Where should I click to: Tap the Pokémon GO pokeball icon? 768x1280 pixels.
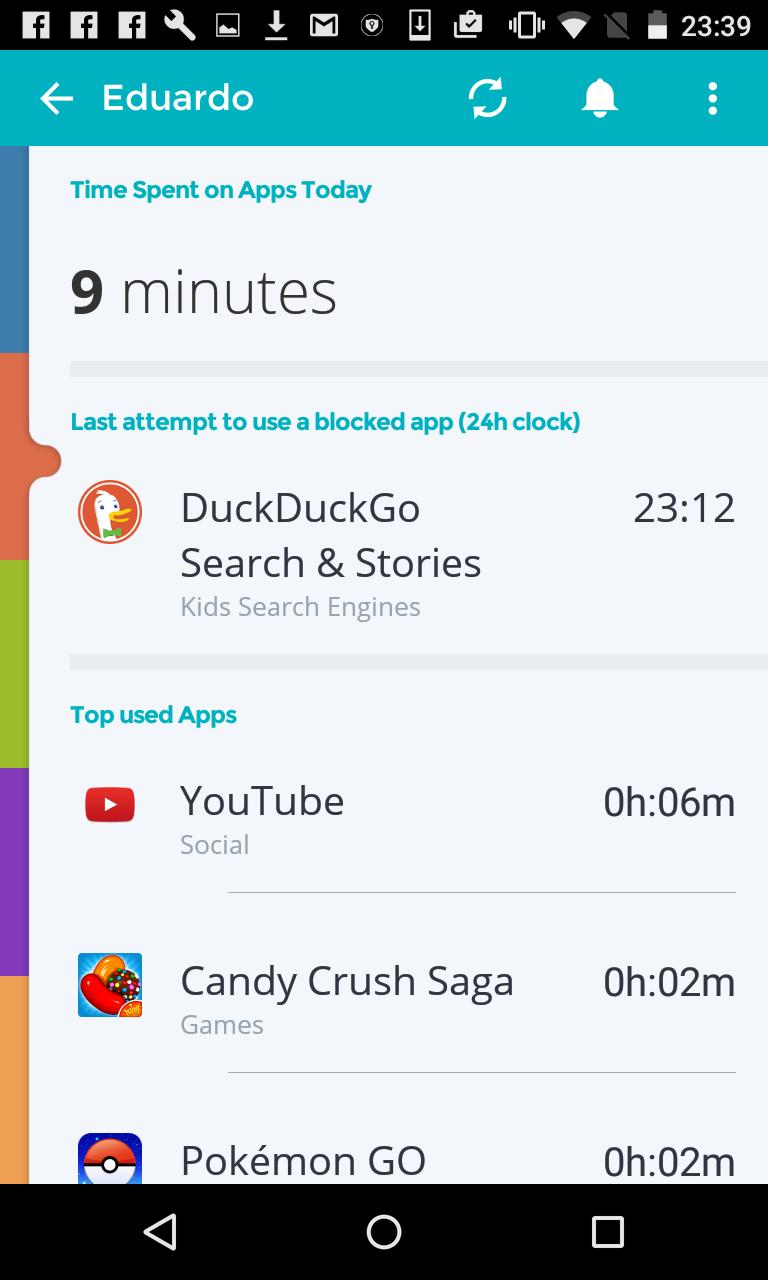pyautogui.click(x=110, y=1160)
